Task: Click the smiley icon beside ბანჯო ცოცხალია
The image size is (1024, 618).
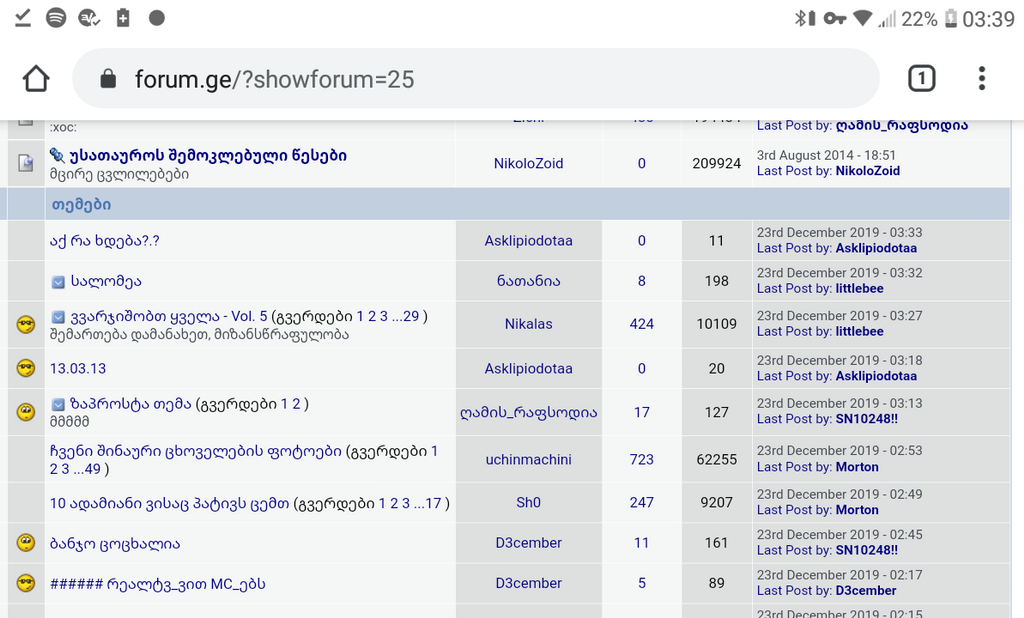Action: point(26,543)
